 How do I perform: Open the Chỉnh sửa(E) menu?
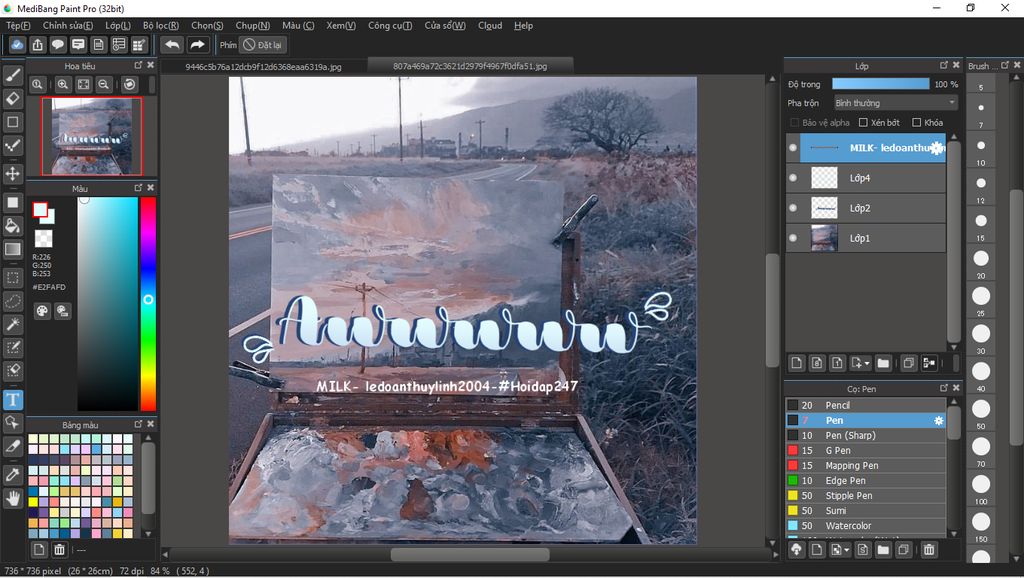pos(68,25)
